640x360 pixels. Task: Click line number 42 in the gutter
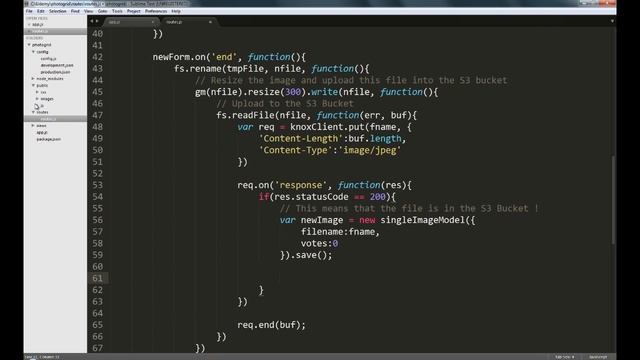98,57
